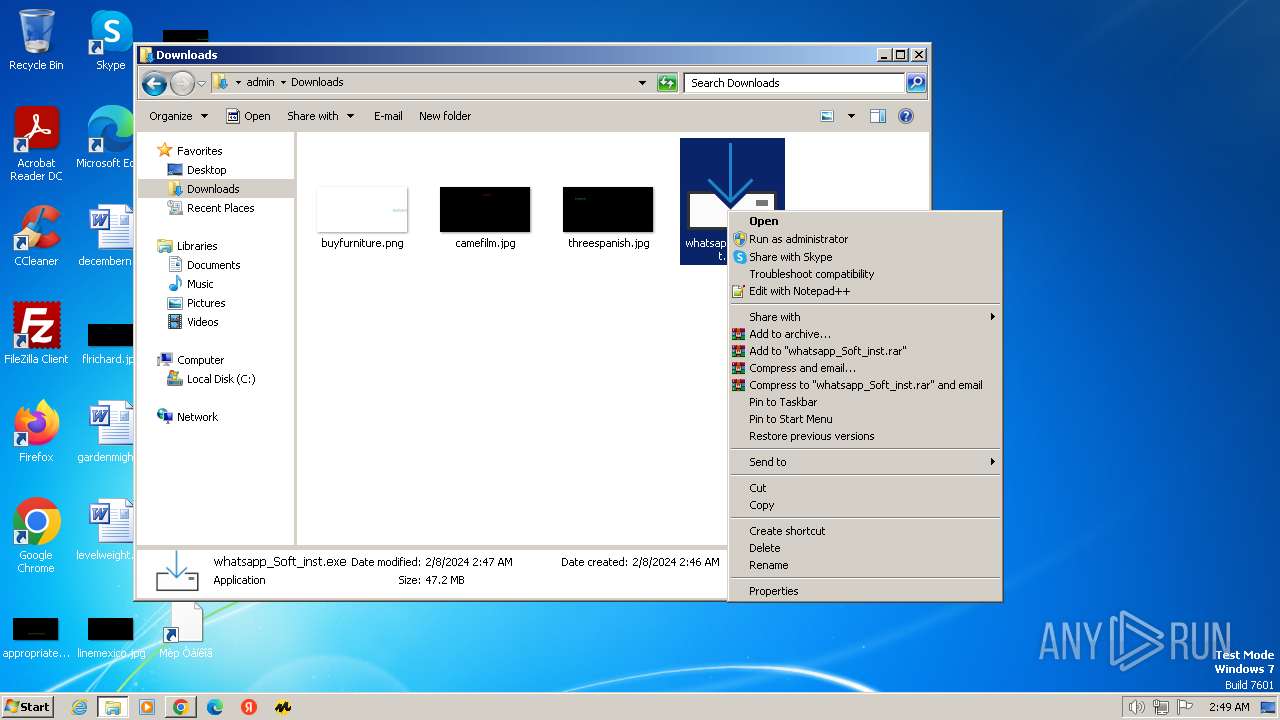The image size is (1280, 720).
Task: Open Properties from context menu
Action: point(865,591)
